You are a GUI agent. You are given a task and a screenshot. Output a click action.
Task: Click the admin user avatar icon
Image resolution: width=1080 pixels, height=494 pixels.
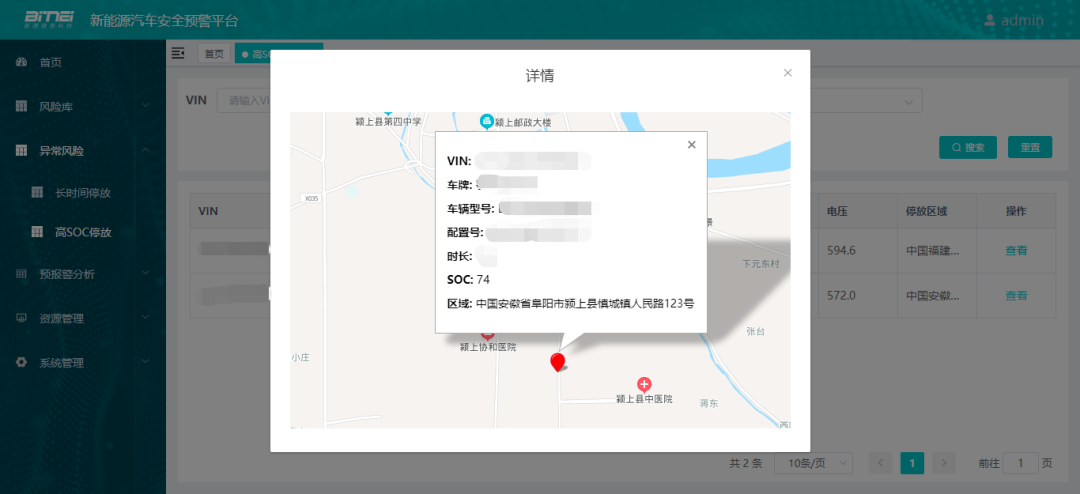click(990, 20)
